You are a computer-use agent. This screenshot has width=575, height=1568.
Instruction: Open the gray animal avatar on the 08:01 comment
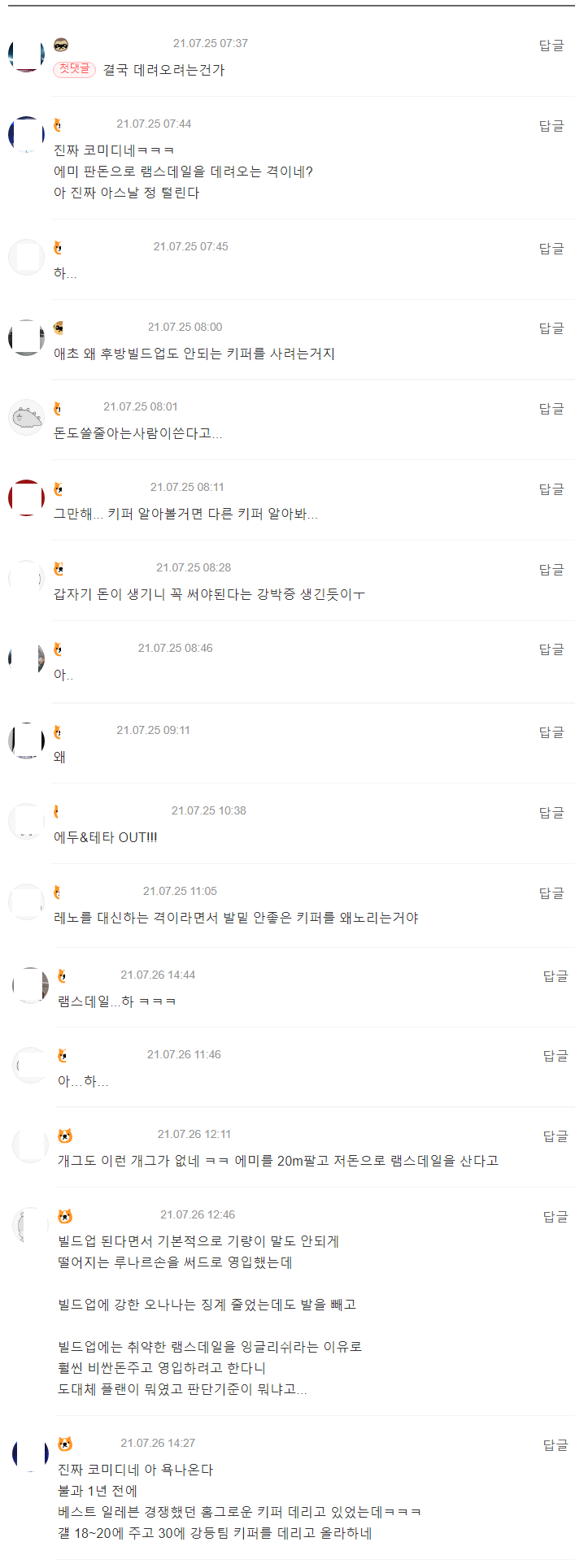point(26,418)
